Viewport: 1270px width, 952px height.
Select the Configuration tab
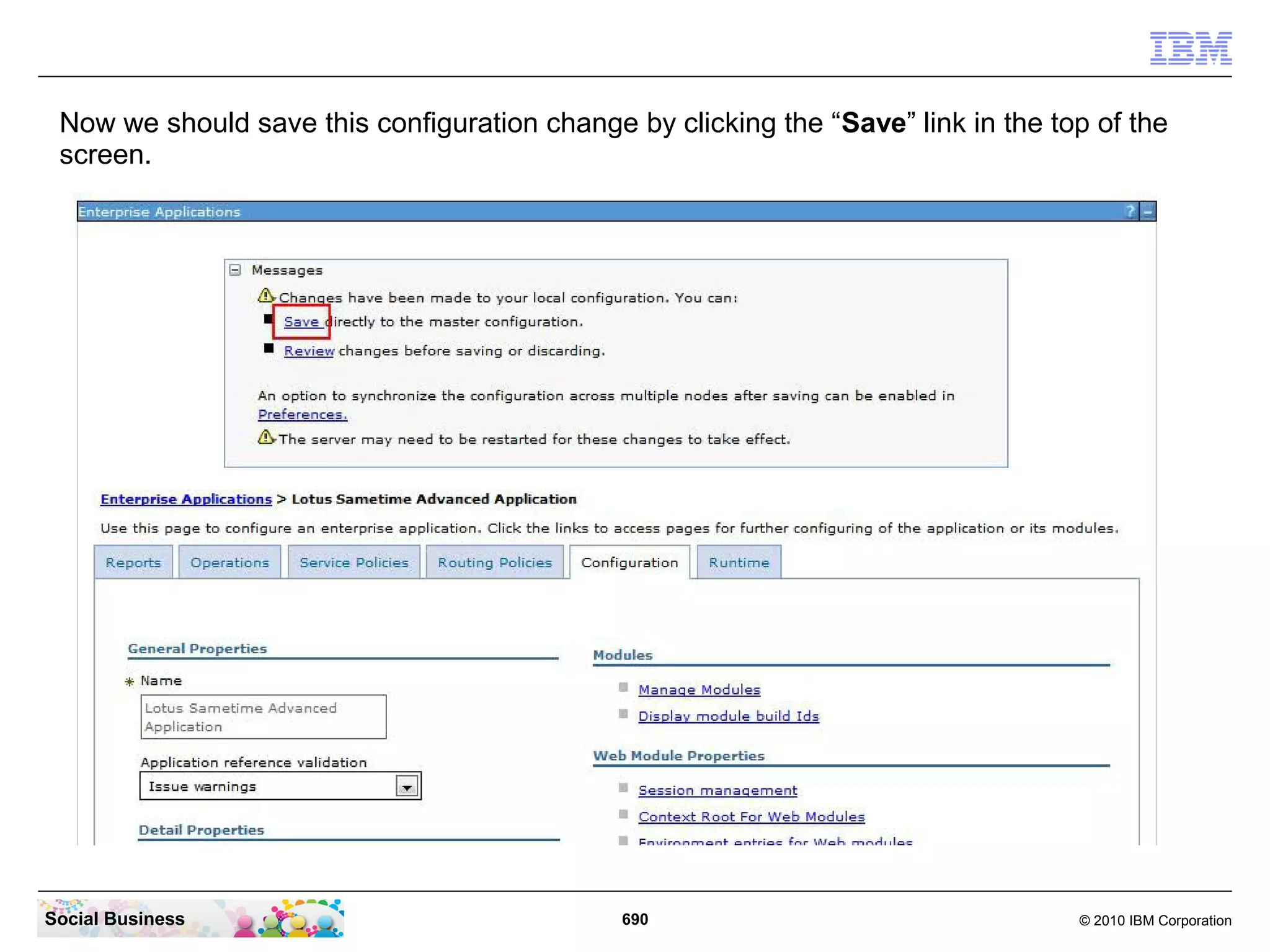(x=629, y=562)
